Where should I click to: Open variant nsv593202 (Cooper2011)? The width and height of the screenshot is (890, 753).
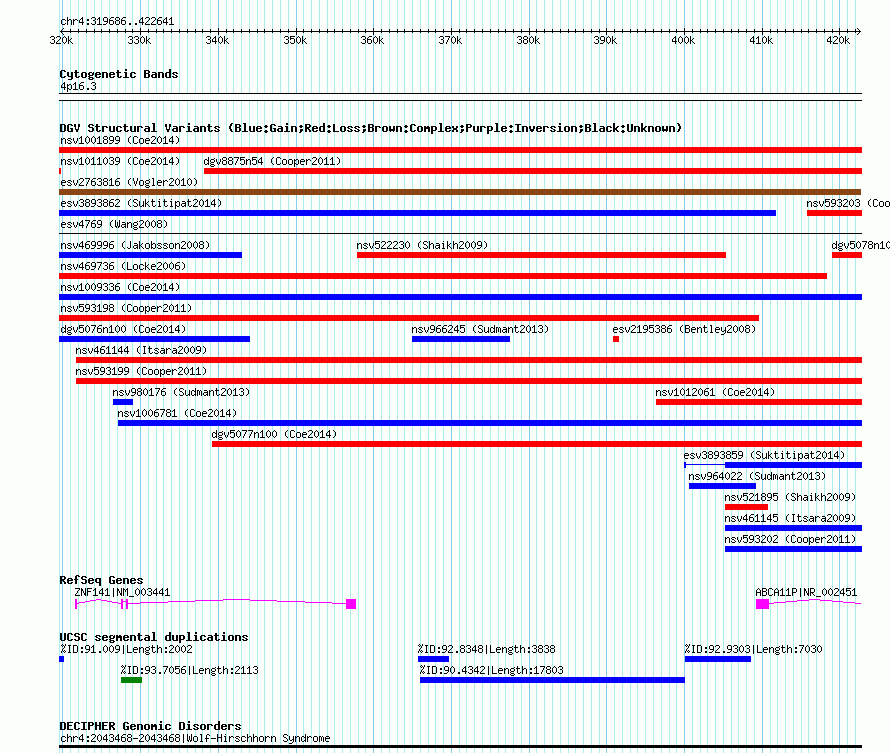790,540
